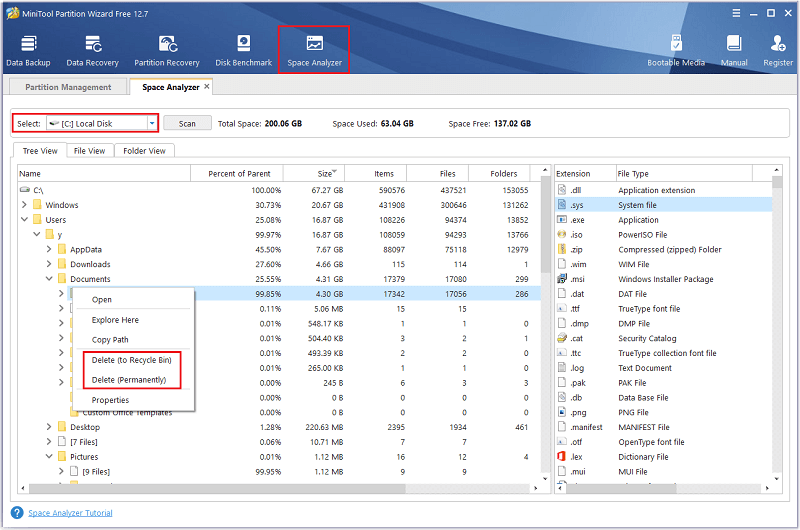Open the Manual icon
This screenshot has height=530, width=800.
[734, 43]
